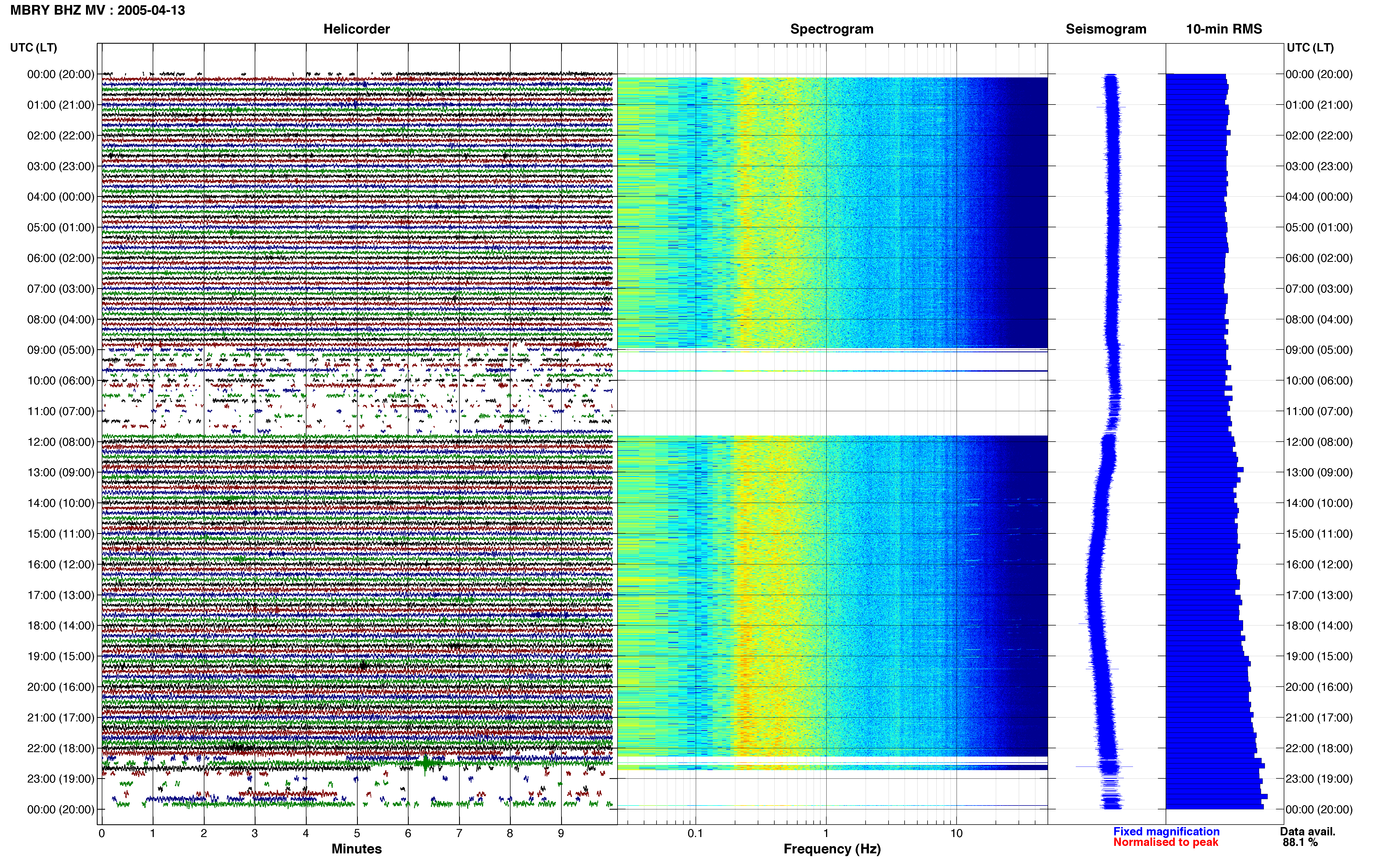Click the left '18:00 (14:00)' time label
The image size is (1388, 868).
(61, 626)
